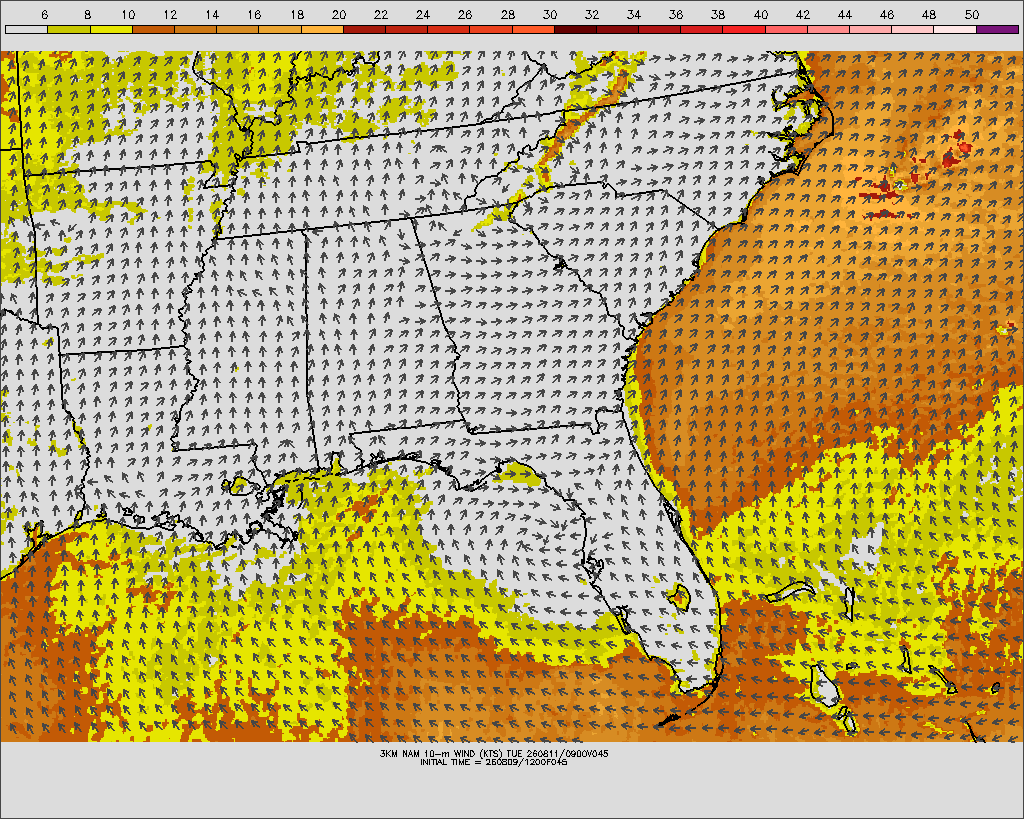Select the swatch between 36 and 38
This screenshot has width=1024, height=819.
pos(702,29)
